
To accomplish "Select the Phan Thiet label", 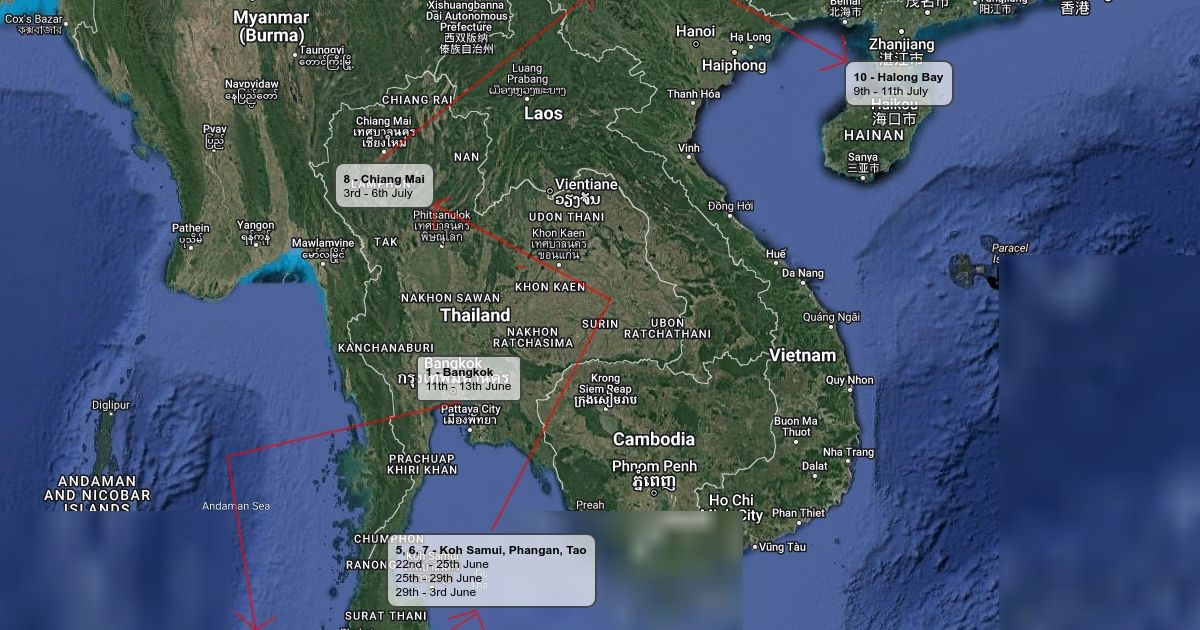I will (798, 513).
